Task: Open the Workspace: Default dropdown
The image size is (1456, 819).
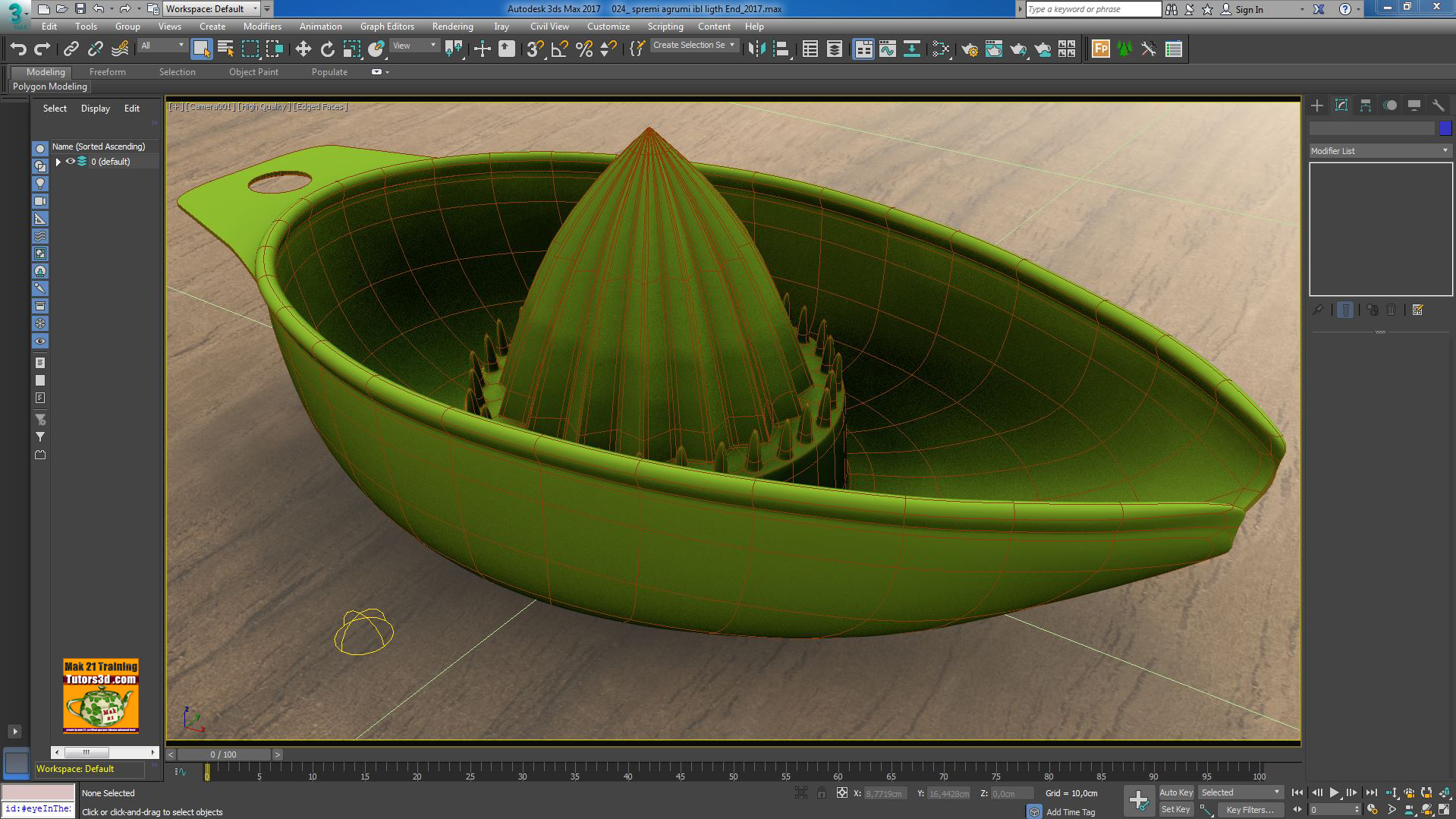Action: (256, 9)
